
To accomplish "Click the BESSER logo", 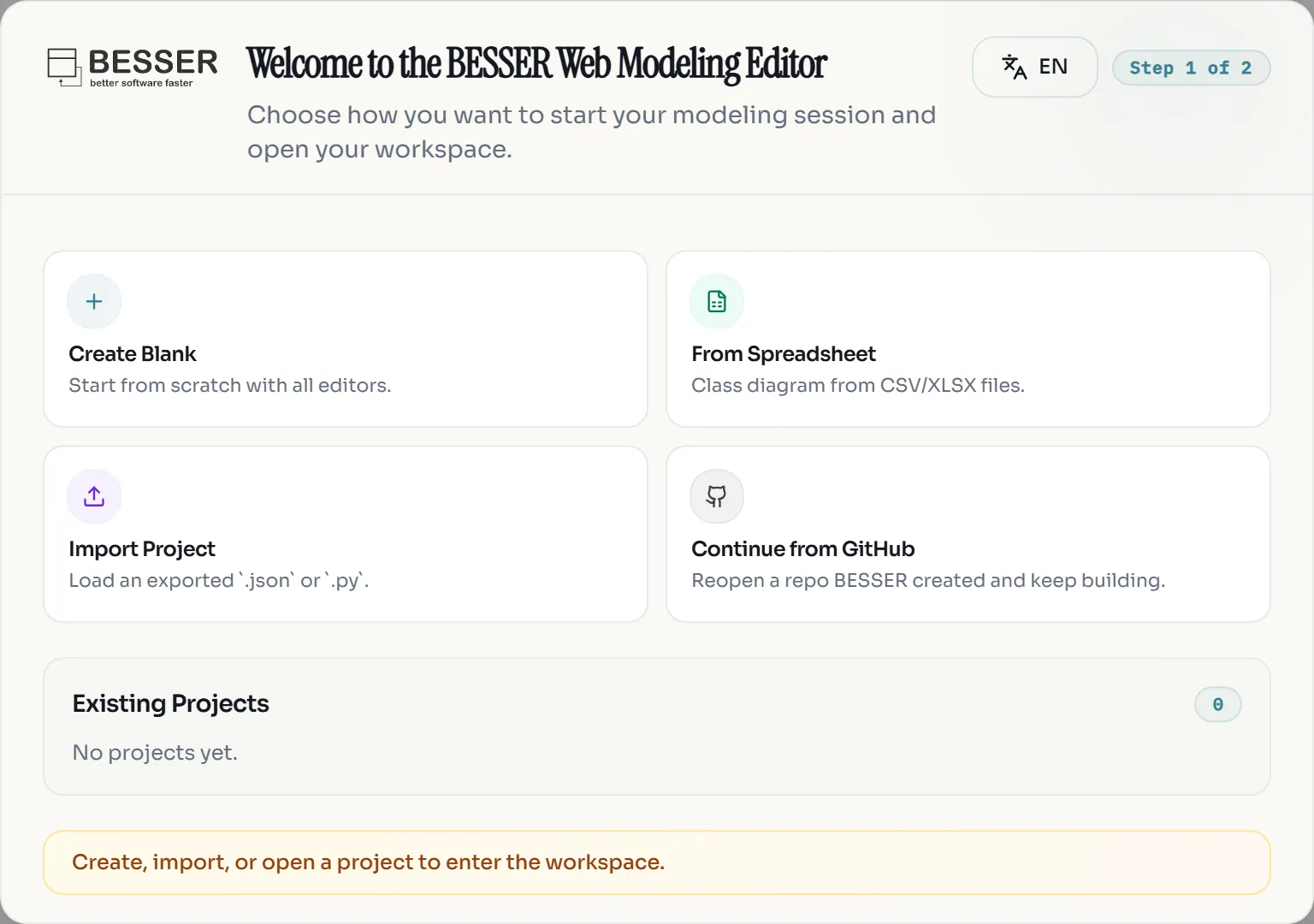I will pos(133,67).
